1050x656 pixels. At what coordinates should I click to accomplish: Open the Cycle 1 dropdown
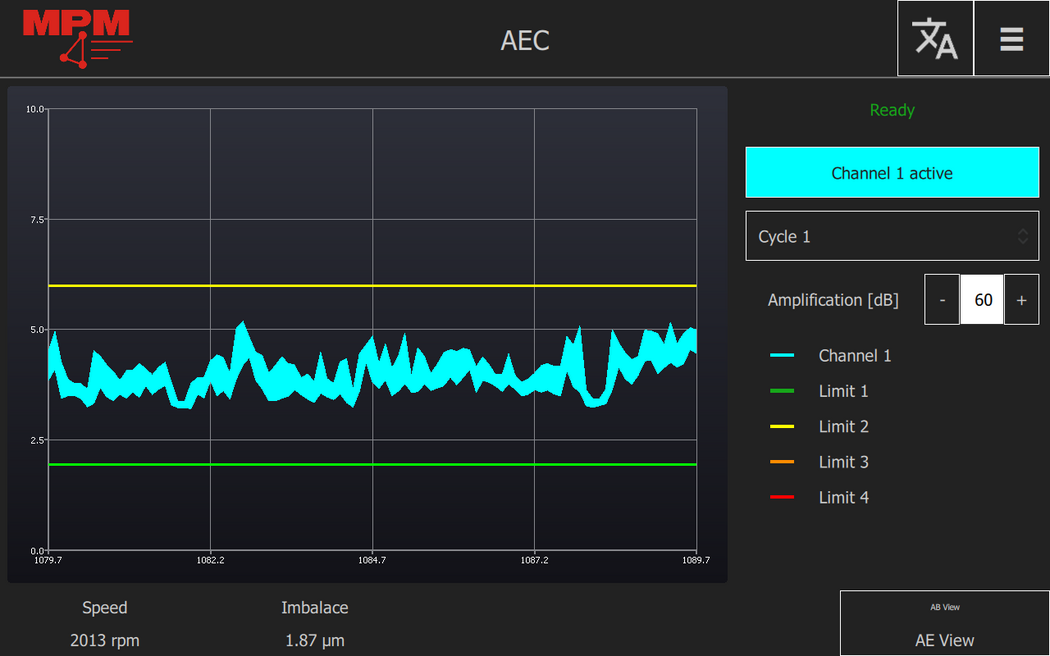880,237
